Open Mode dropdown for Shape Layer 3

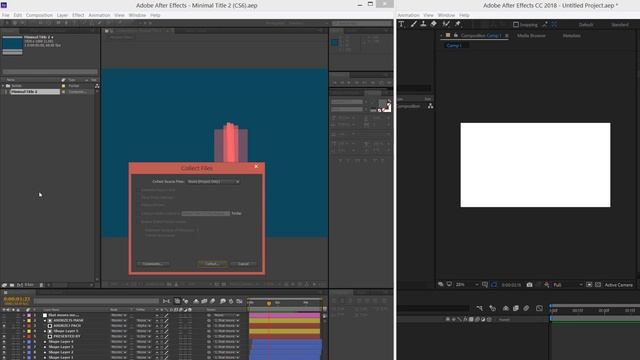[x=119, y=347]
